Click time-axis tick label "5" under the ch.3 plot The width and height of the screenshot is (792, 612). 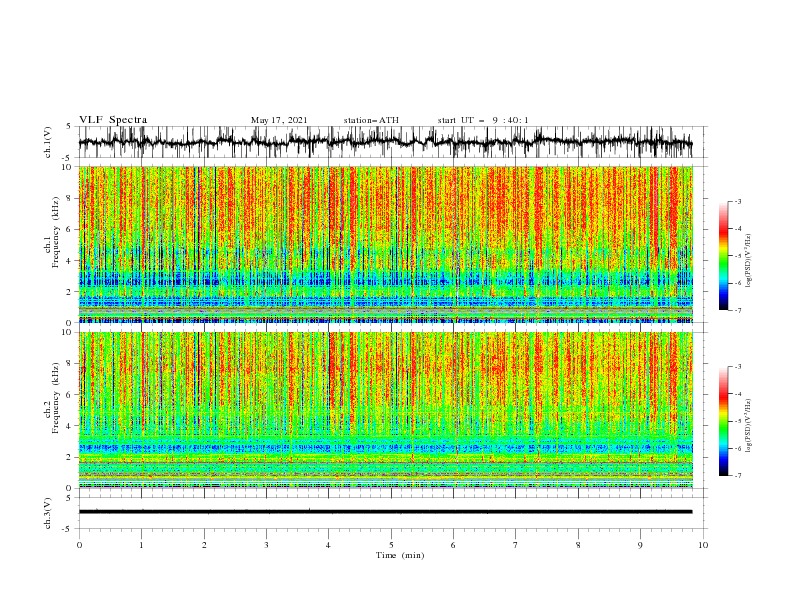391,545
